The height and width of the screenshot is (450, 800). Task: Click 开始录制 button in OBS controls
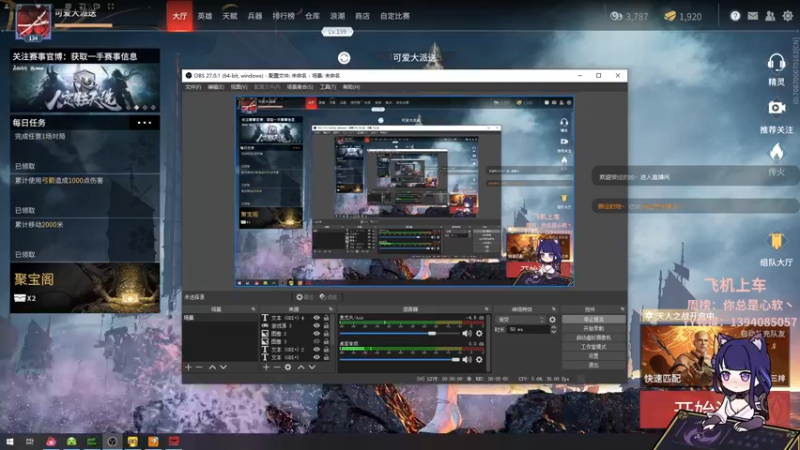pos(593,329)
